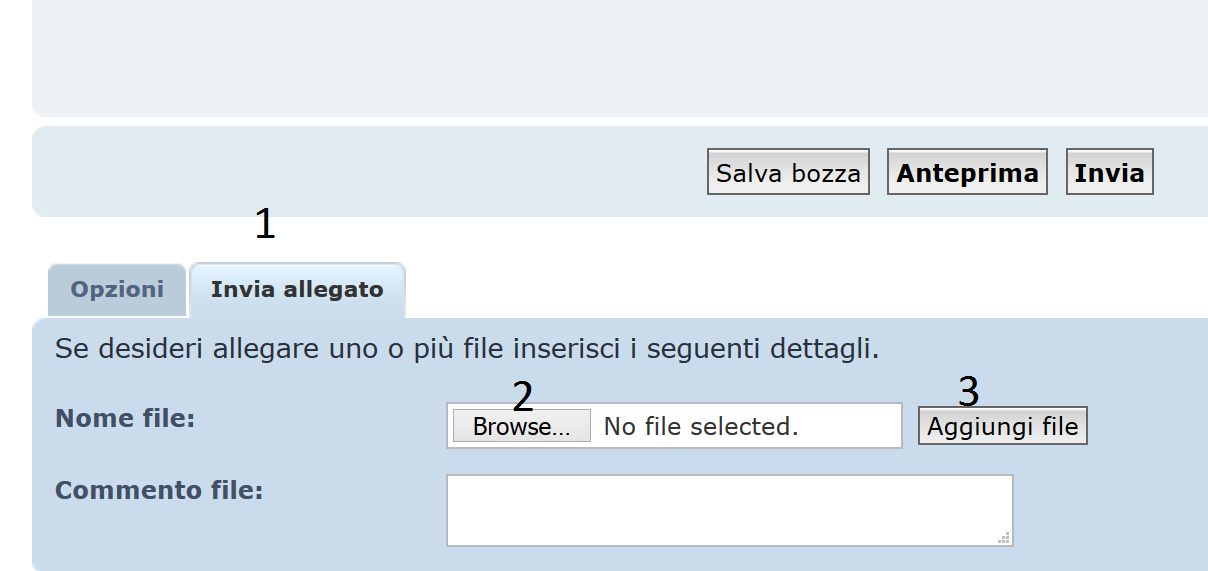Click blank area below "Commento file:" label
The height and width of the screenshot is (571, 1208).
(x=200, y=535)
